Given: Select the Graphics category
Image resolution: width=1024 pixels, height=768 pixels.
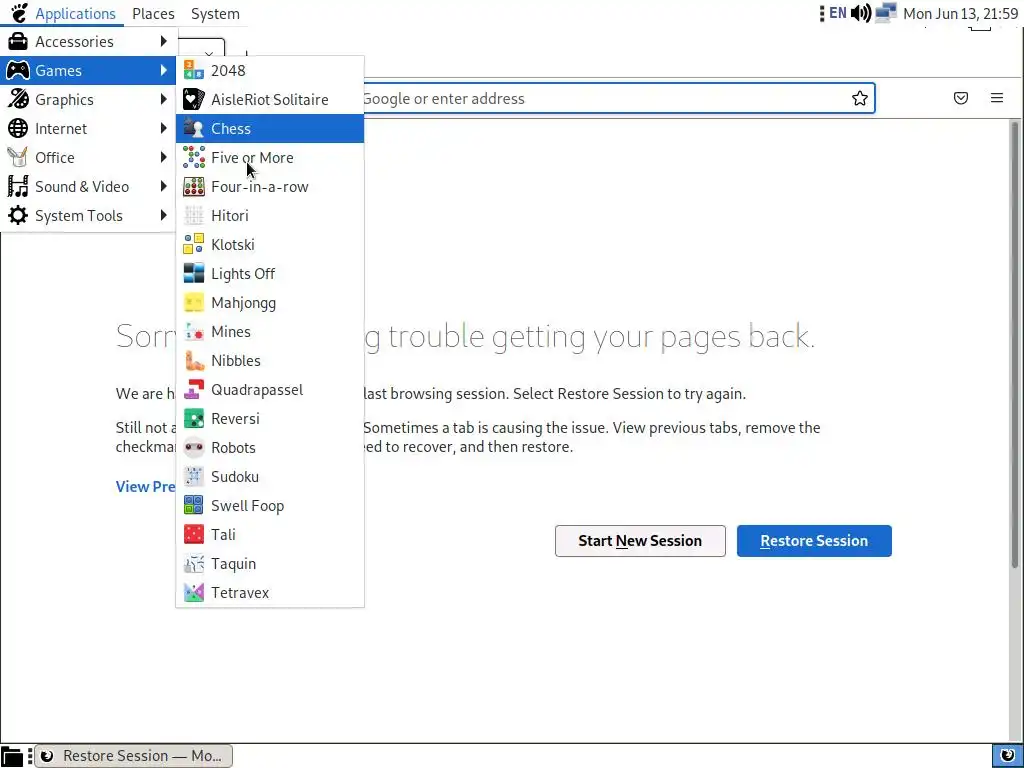Looking at the screenshot, I should point(89,99).
